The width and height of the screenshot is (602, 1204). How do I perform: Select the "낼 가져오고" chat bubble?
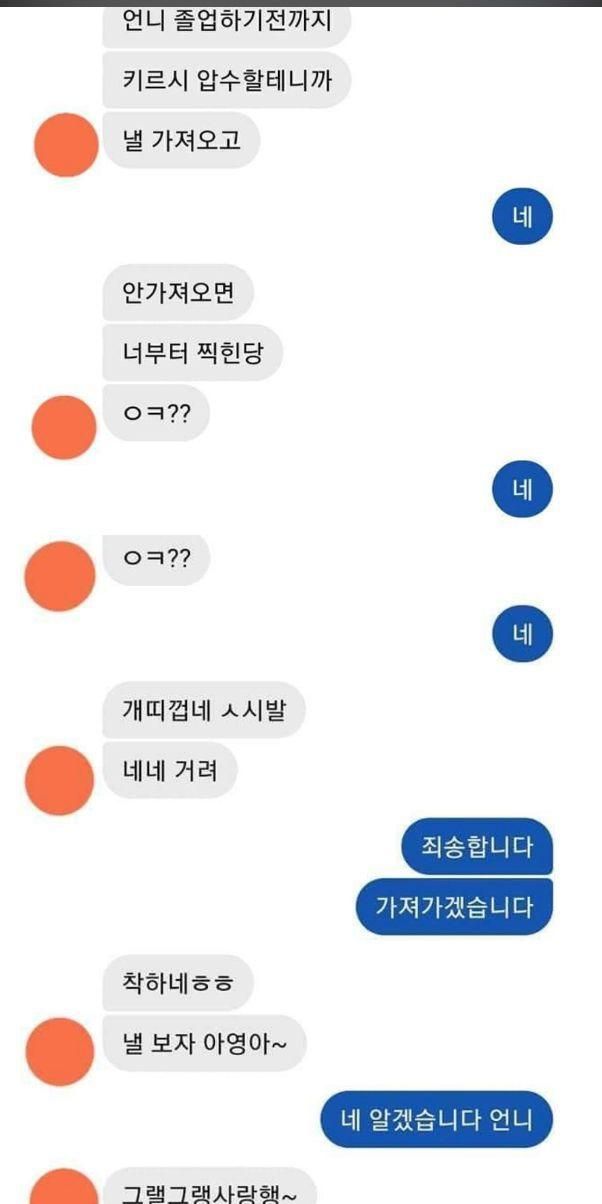[x=181, y=141]
